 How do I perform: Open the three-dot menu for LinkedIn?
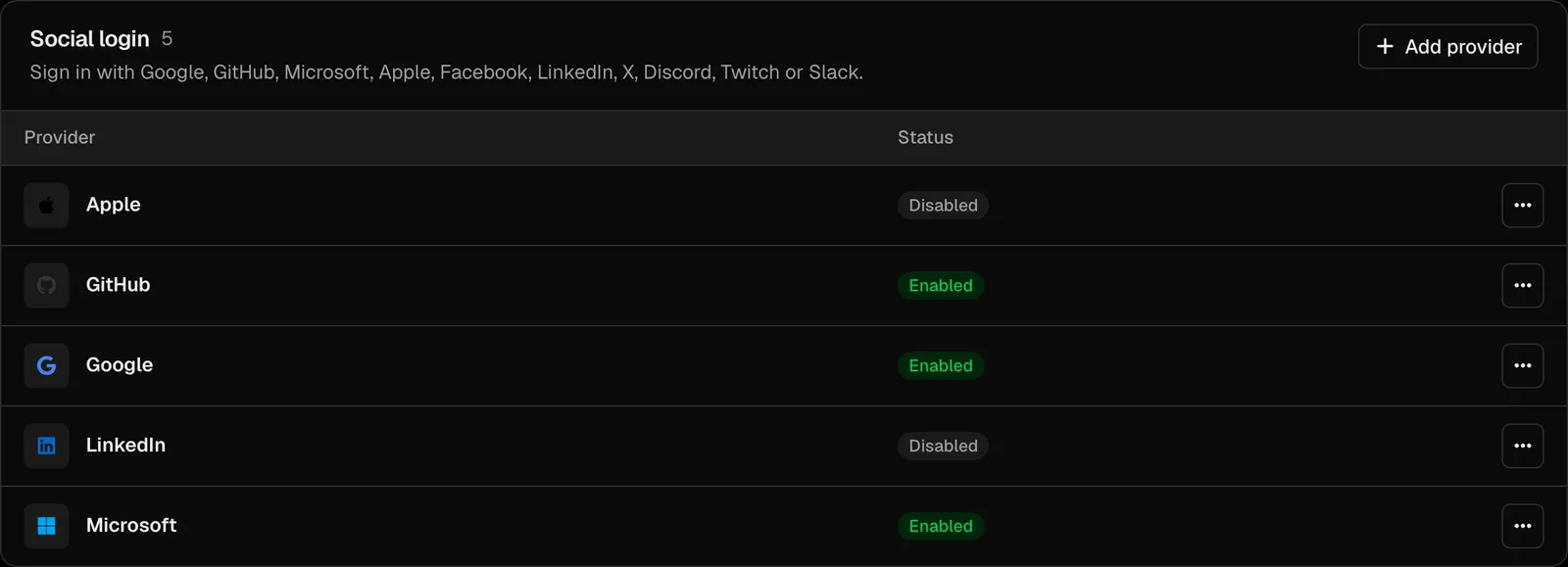(x=1522, y=447)
